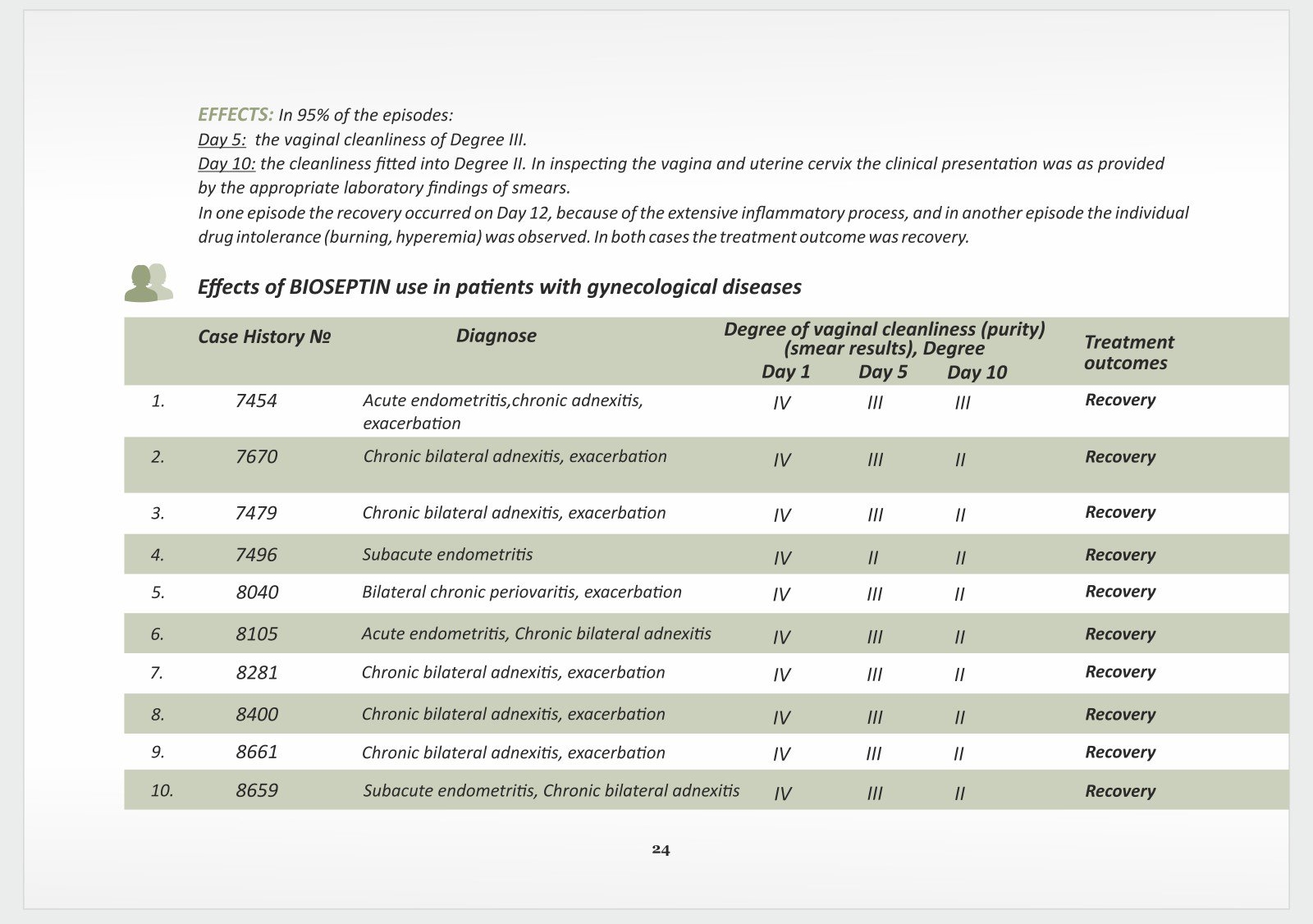Click the Treatment outcomes column header
Image resolution: width=1313 pixels, height=924 pixels.
[x=1128, y=353]
